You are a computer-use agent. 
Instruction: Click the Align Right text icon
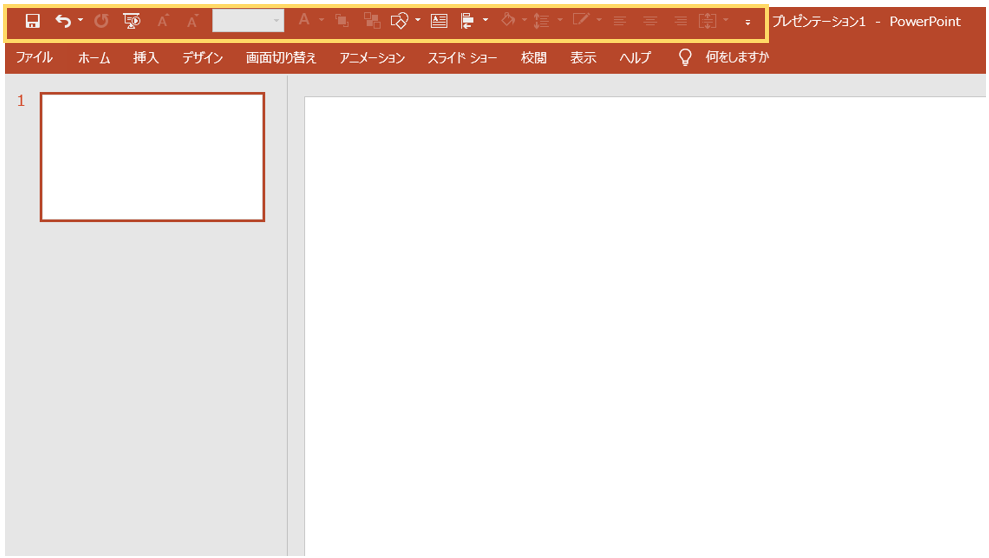[680, 21]
